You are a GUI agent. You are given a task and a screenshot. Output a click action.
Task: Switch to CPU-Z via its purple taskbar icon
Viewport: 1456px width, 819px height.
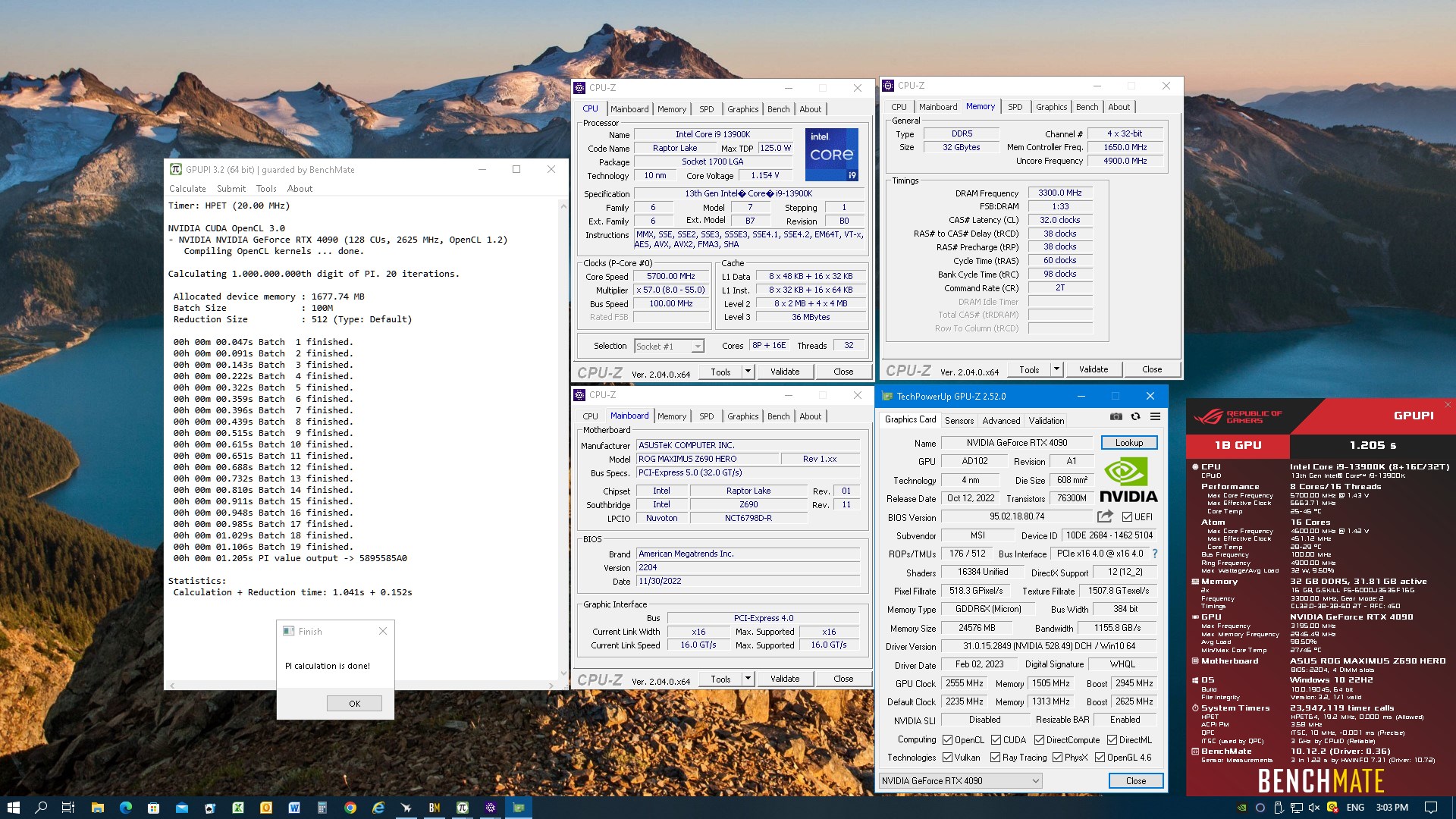491,808
